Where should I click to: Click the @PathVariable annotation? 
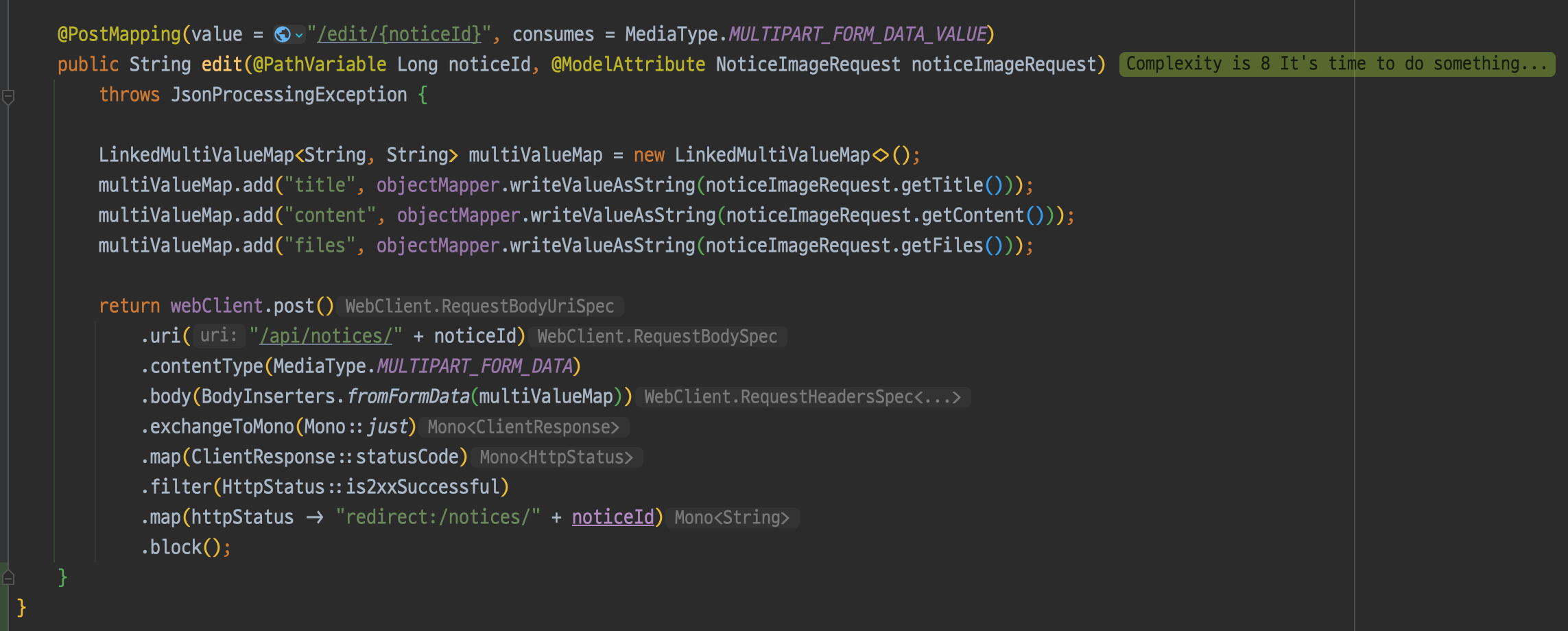coord(320,64)
